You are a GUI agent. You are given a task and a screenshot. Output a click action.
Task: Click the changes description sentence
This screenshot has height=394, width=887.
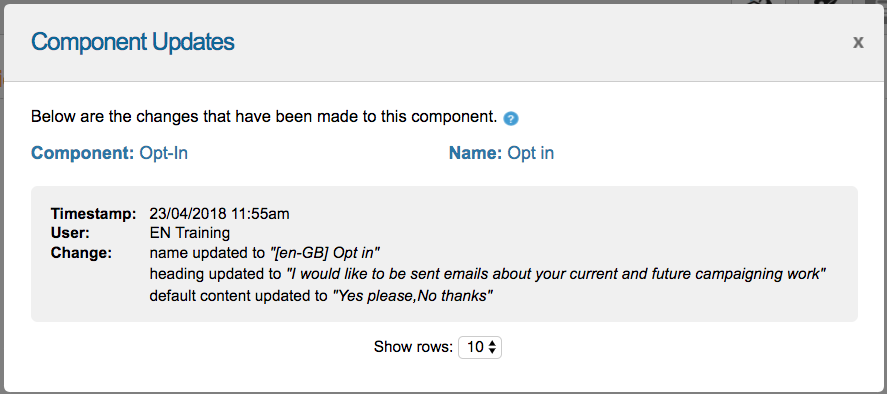pyautogui.click(x=264, y=117)
